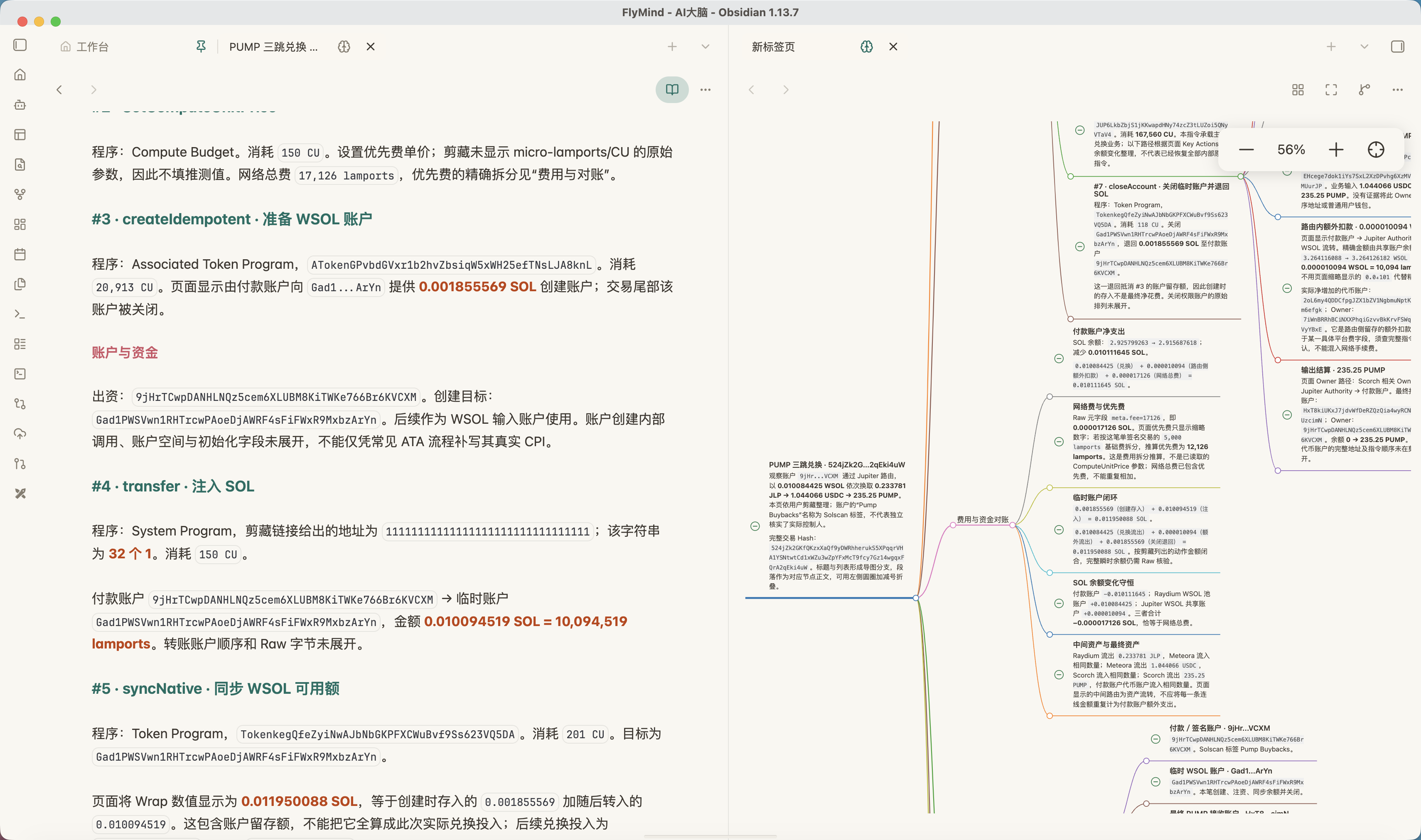1421x840 pixels.
Task: Open the calendar icon in left ribbon
Action: coord(20,254)
